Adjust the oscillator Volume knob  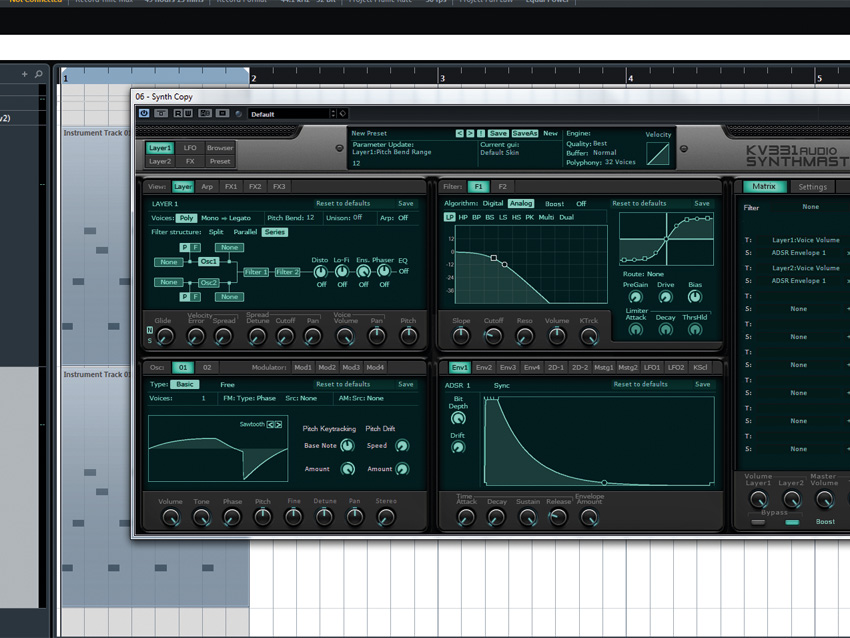click(x=171, y=517)
